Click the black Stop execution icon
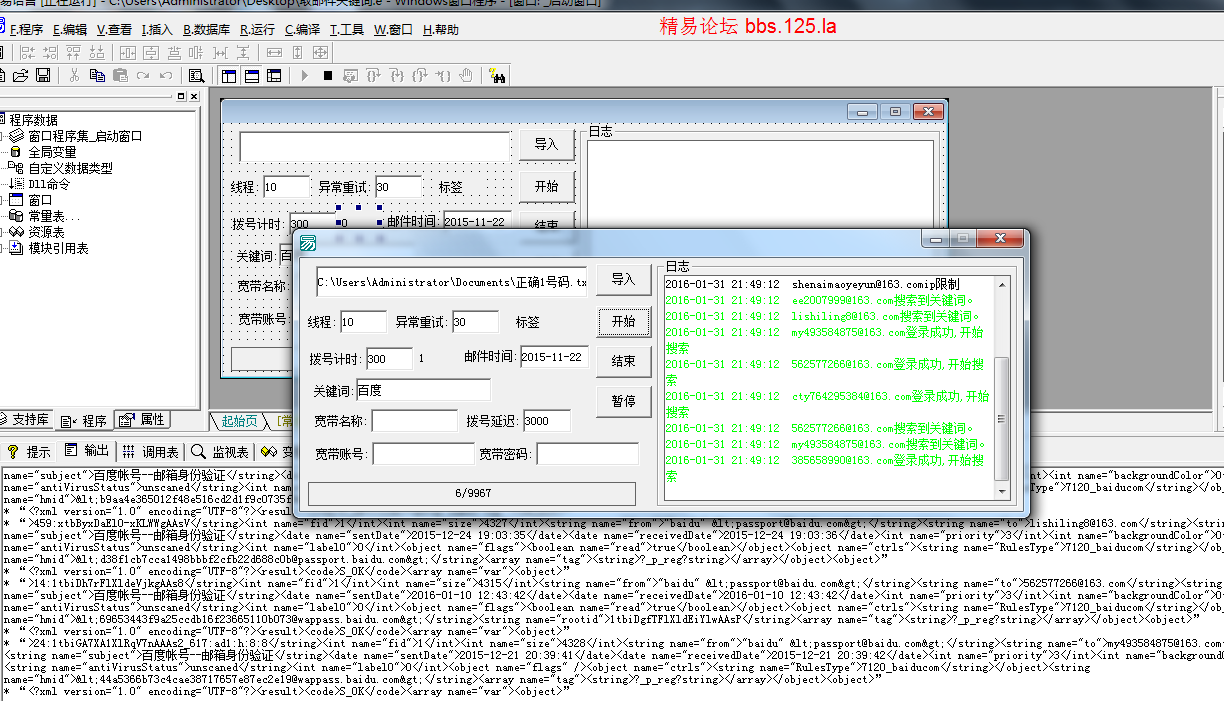This screenshot has width=1224, height=701. click(328, 76)
